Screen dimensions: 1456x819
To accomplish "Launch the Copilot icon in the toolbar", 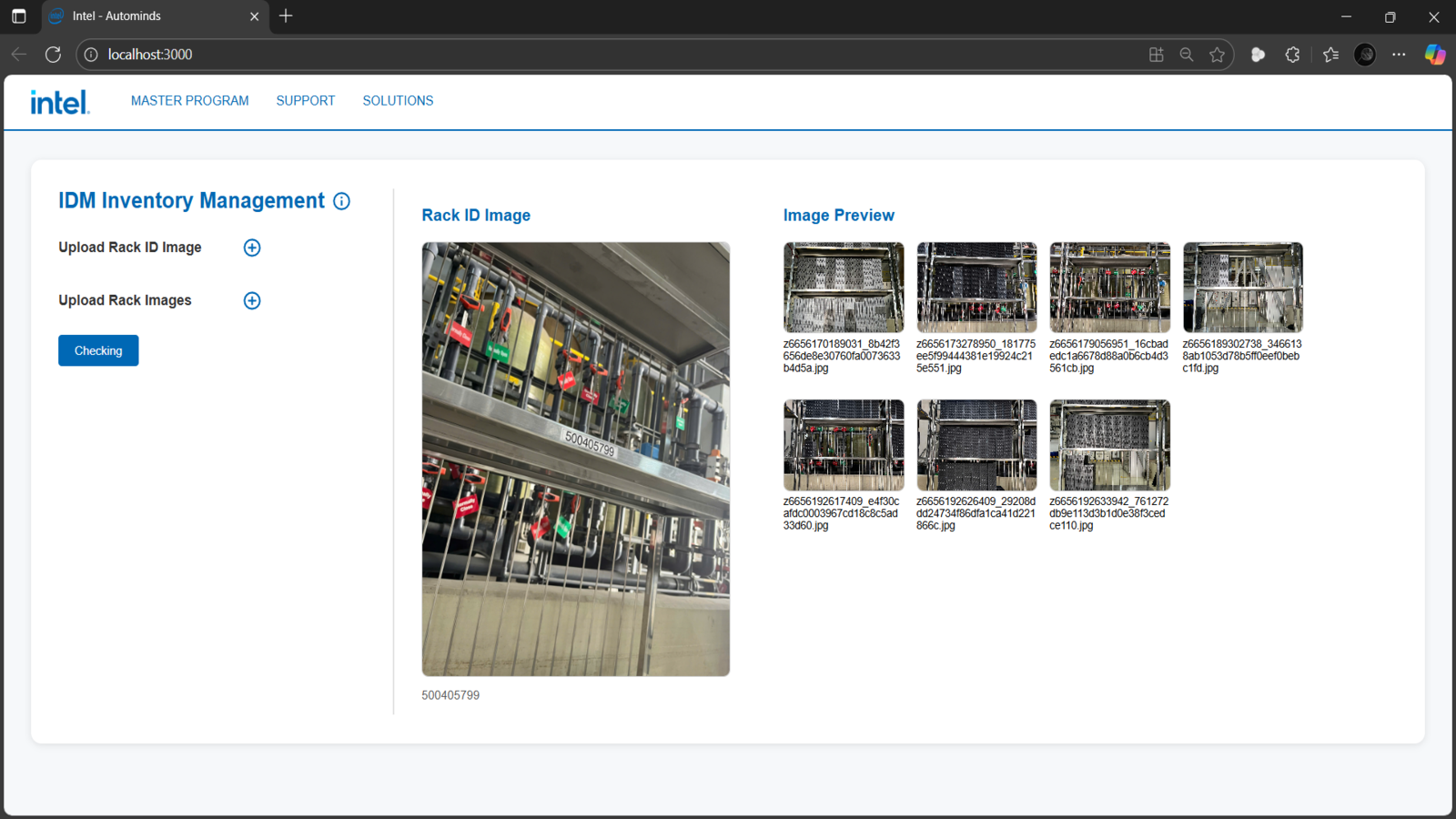I will (1435, 55).
